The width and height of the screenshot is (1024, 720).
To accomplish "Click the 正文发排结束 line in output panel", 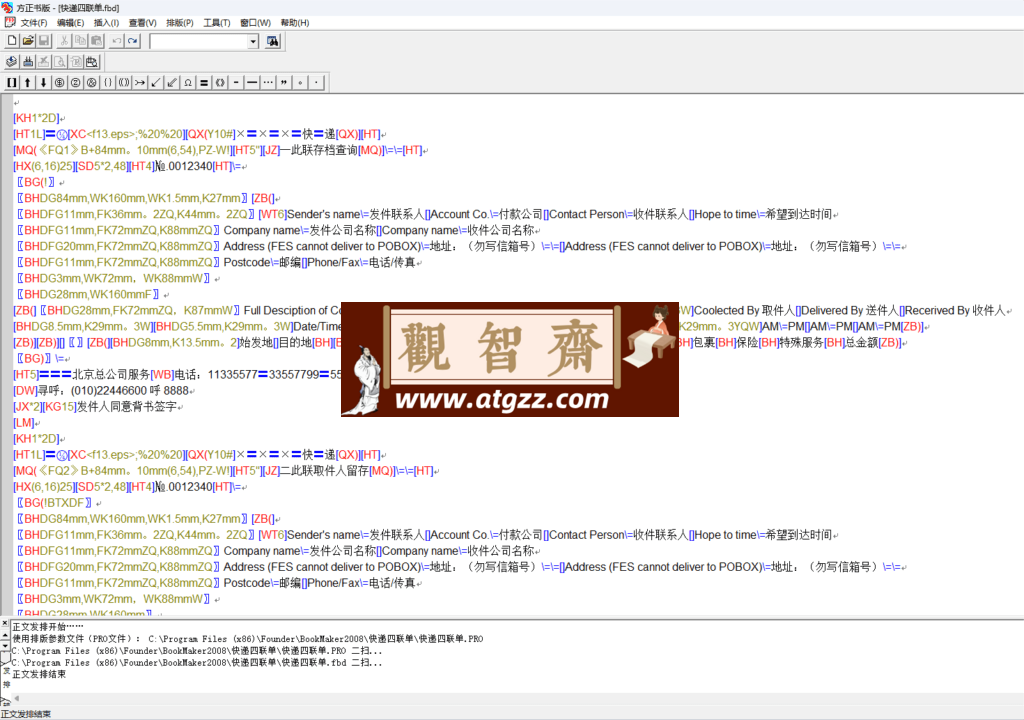I will 39,674.
